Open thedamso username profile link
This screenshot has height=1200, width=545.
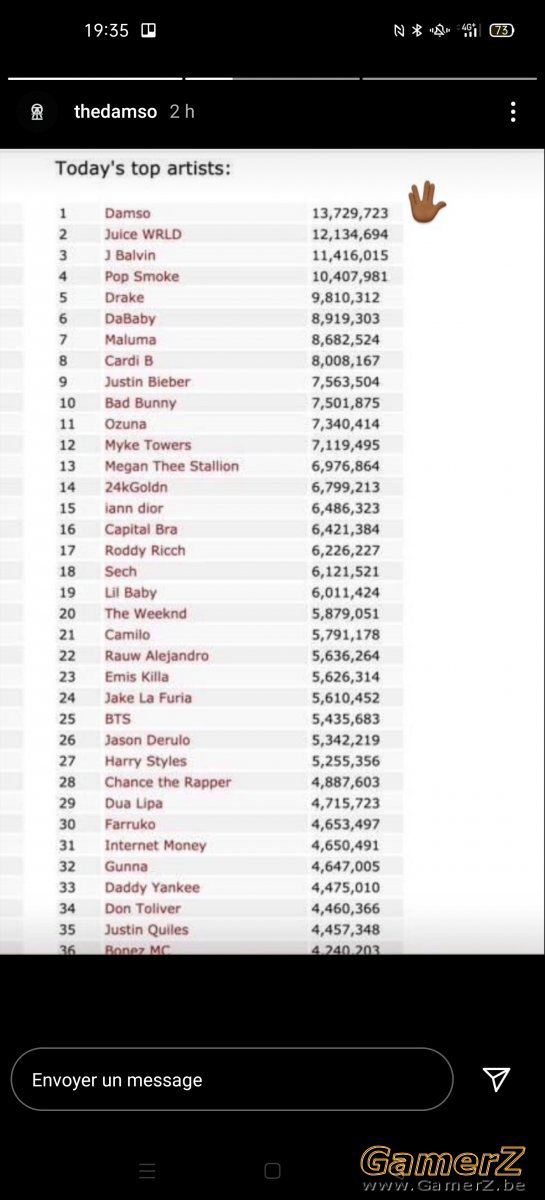point(116,112)
